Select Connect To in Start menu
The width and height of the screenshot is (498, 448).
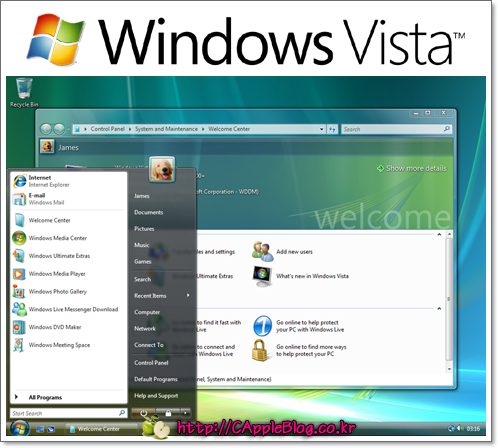(149, 345)
